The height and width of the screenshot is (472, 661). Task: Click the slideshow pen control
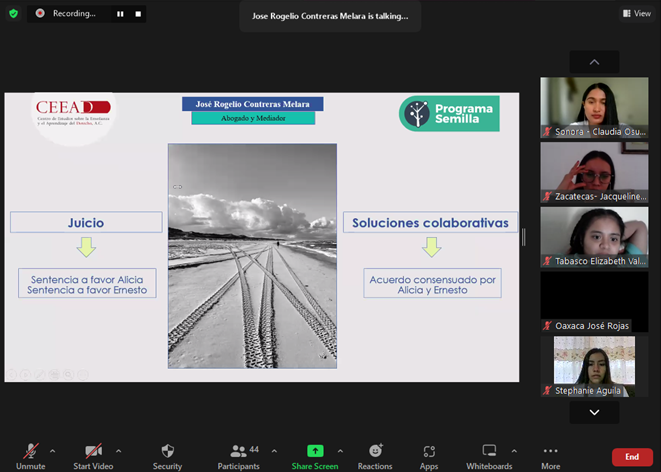point(40,375)
